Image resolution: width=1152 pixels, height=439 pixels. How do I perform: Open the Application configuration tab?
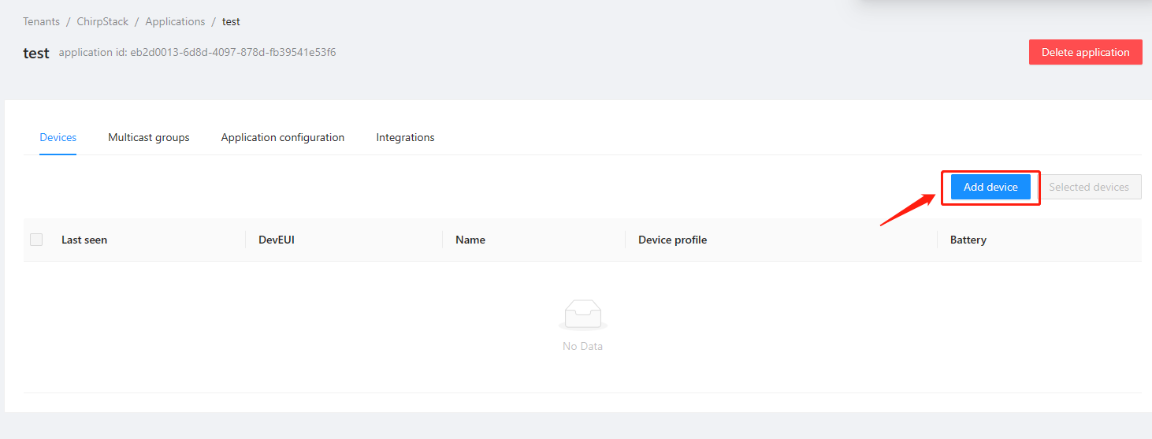click(282, 137)
